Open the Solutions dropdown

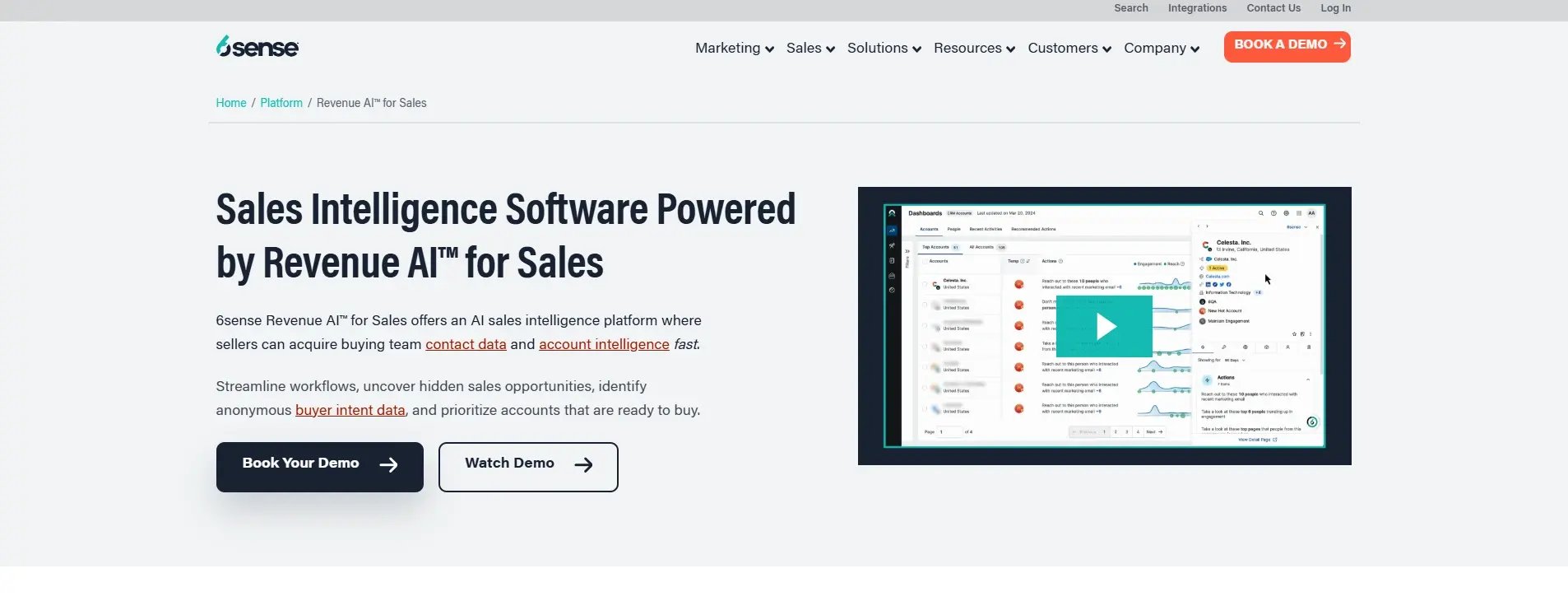884,49
